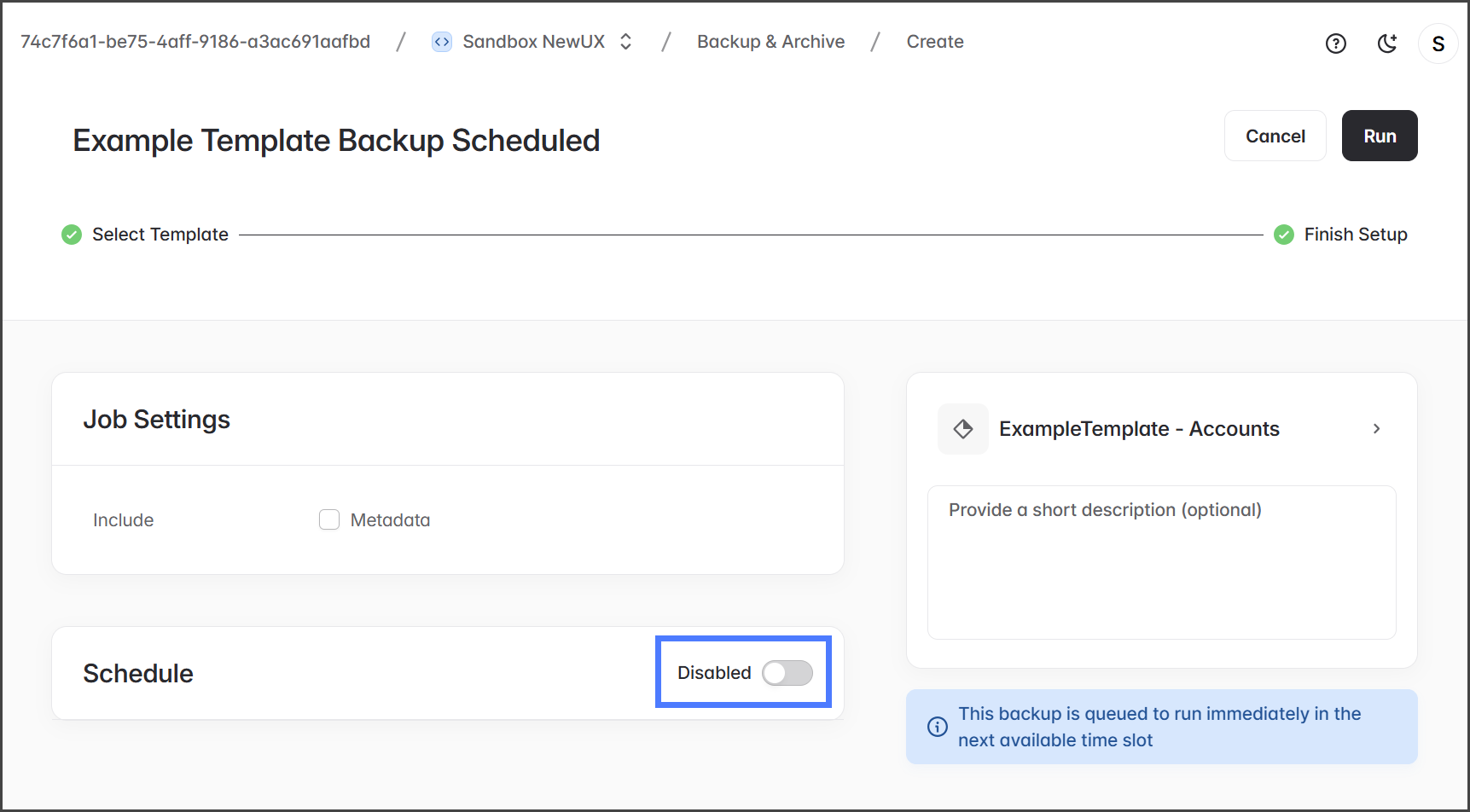Viewport: 1470px width, 812px height.
Task: Click the Finish Setup green checkmark
Action: coord(1283,235)
